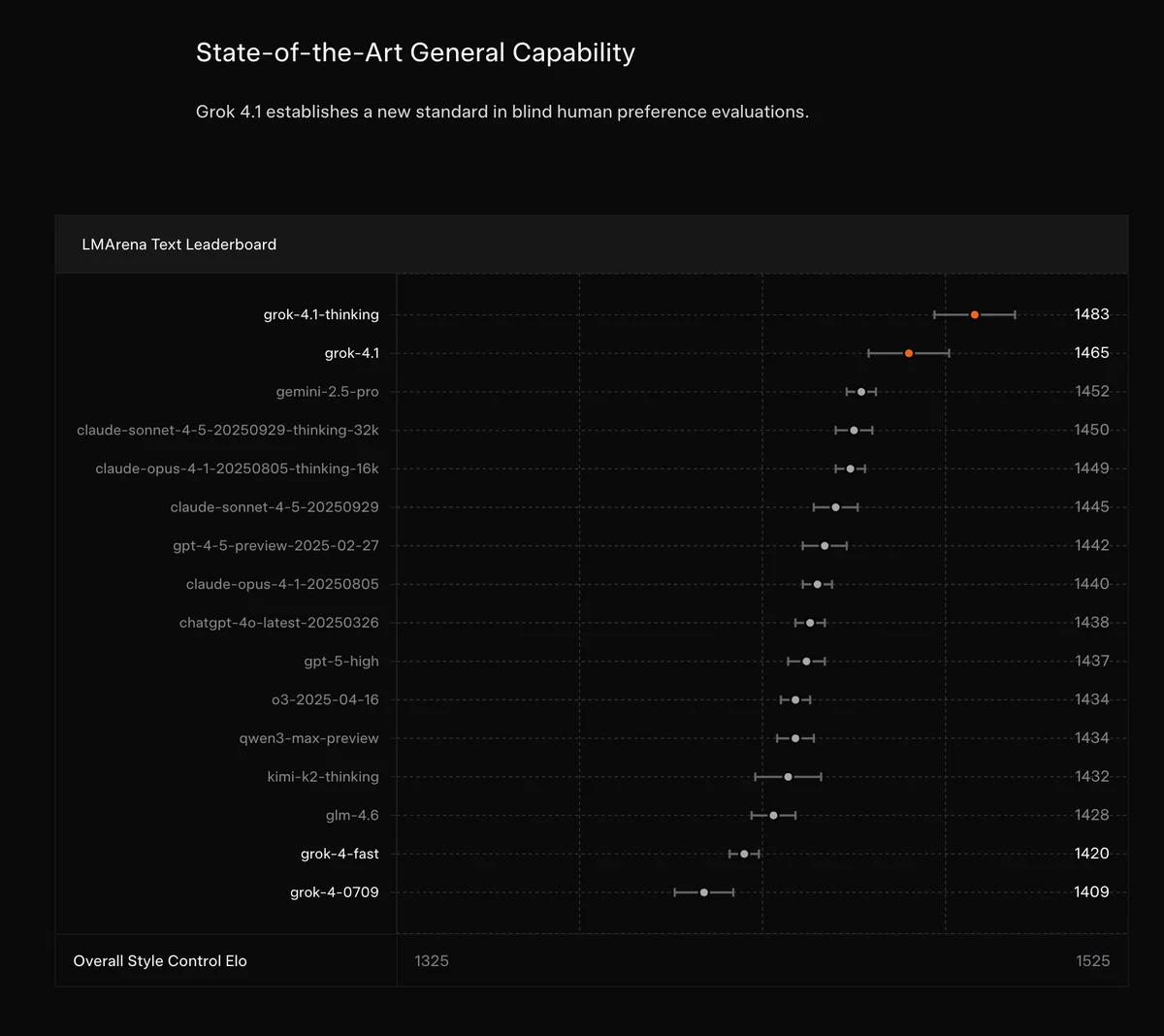Click the orange grok-4.1 data point
The height and width of the screenshot is (1036, 1164).
[x=909, y=353]
